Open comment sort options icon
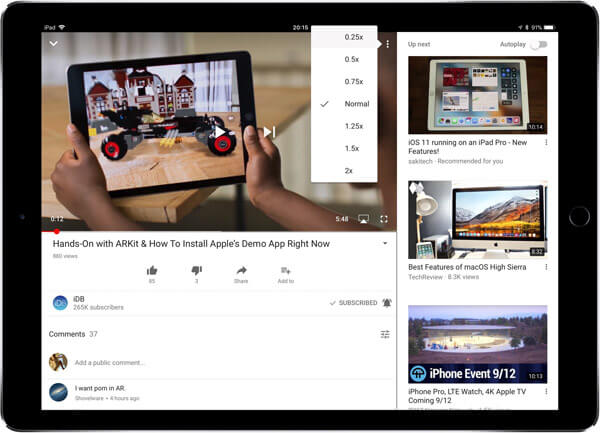 [385, 335]
